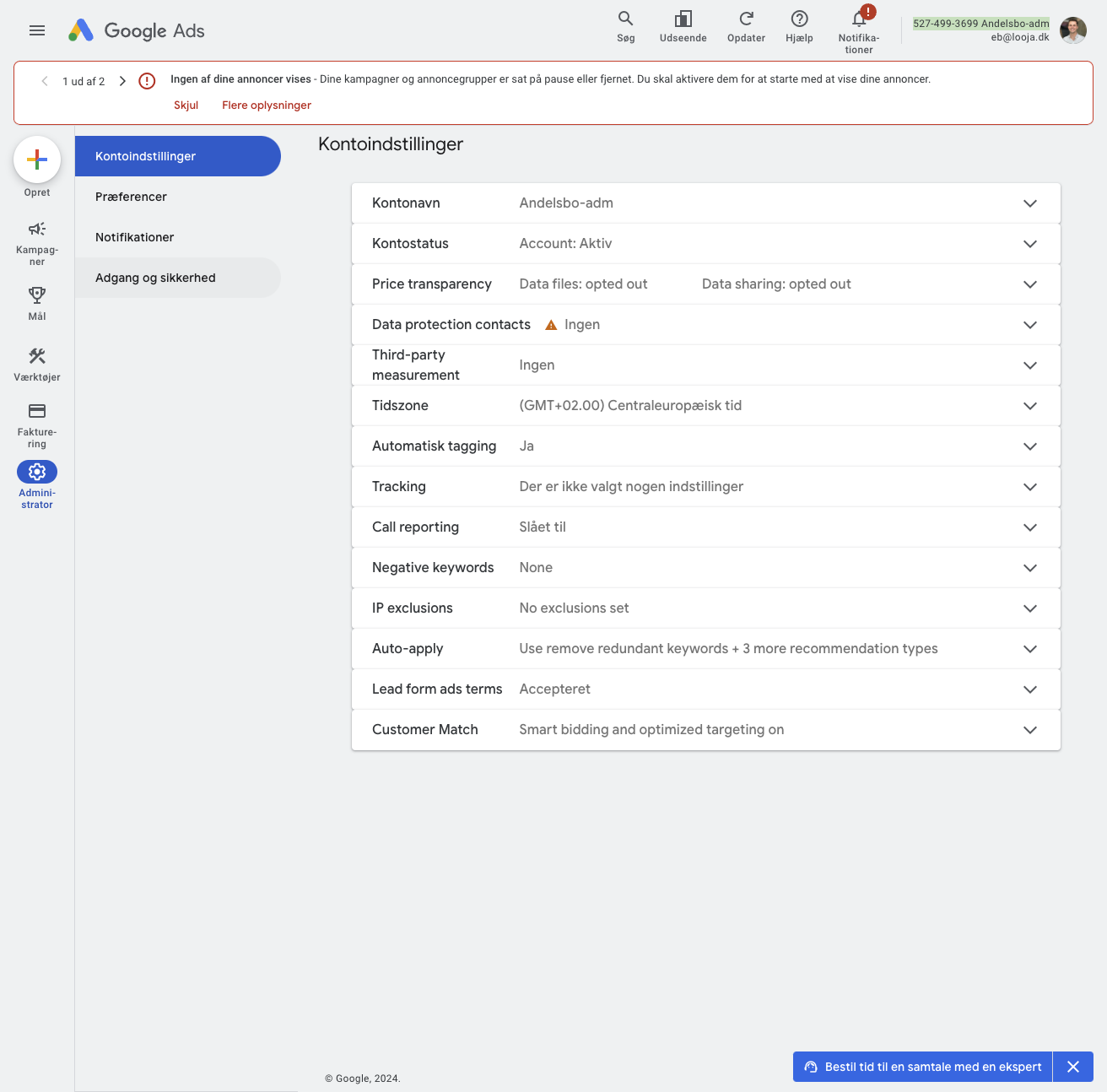The height and width of the screenshot is (1092, 1107).
Task: Expand the Tracking row
Action: [x=706, y=487]
